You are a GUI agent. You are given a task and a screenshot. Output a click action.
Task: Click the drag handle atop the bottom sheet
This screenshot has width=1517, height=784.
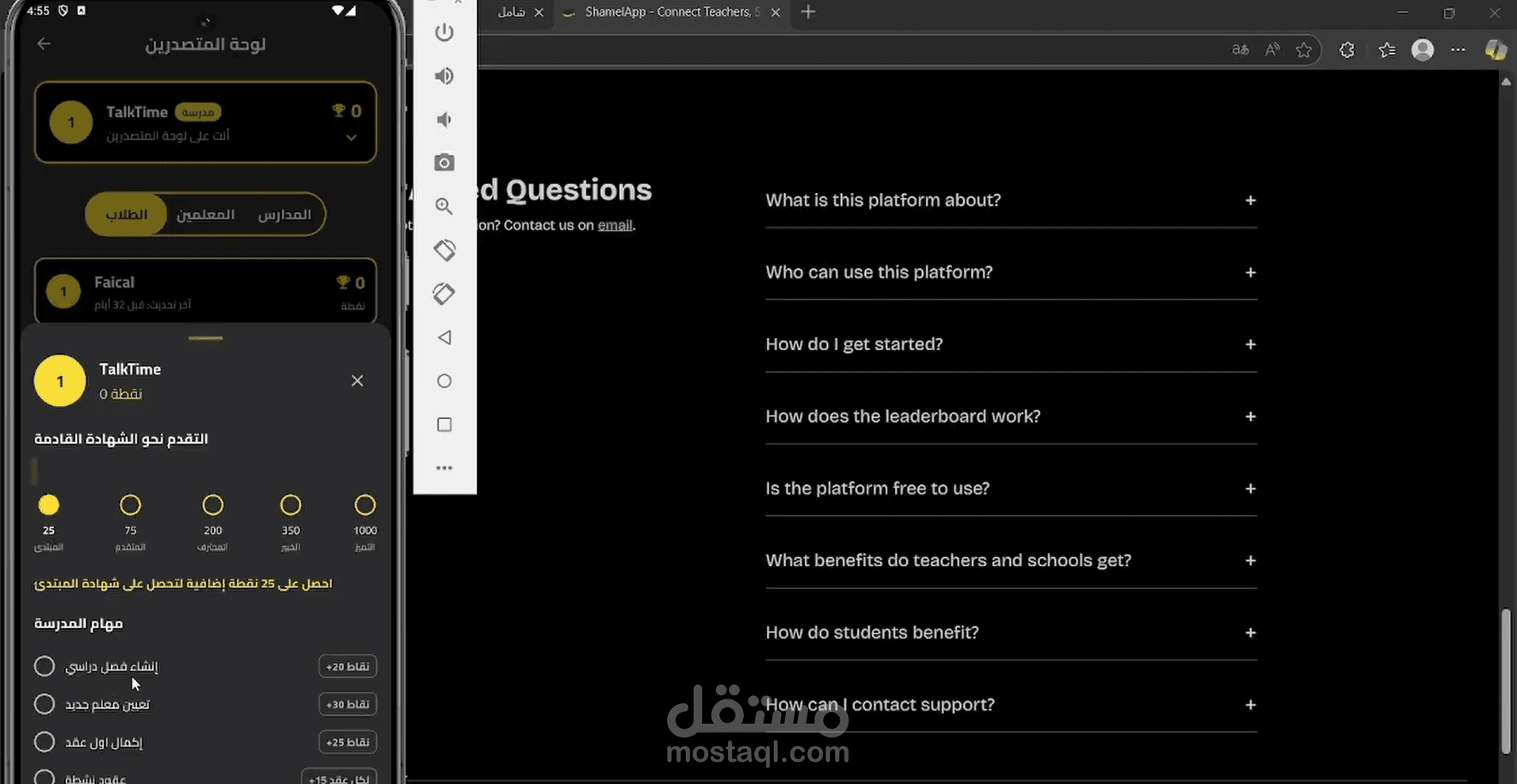[205, 338]
